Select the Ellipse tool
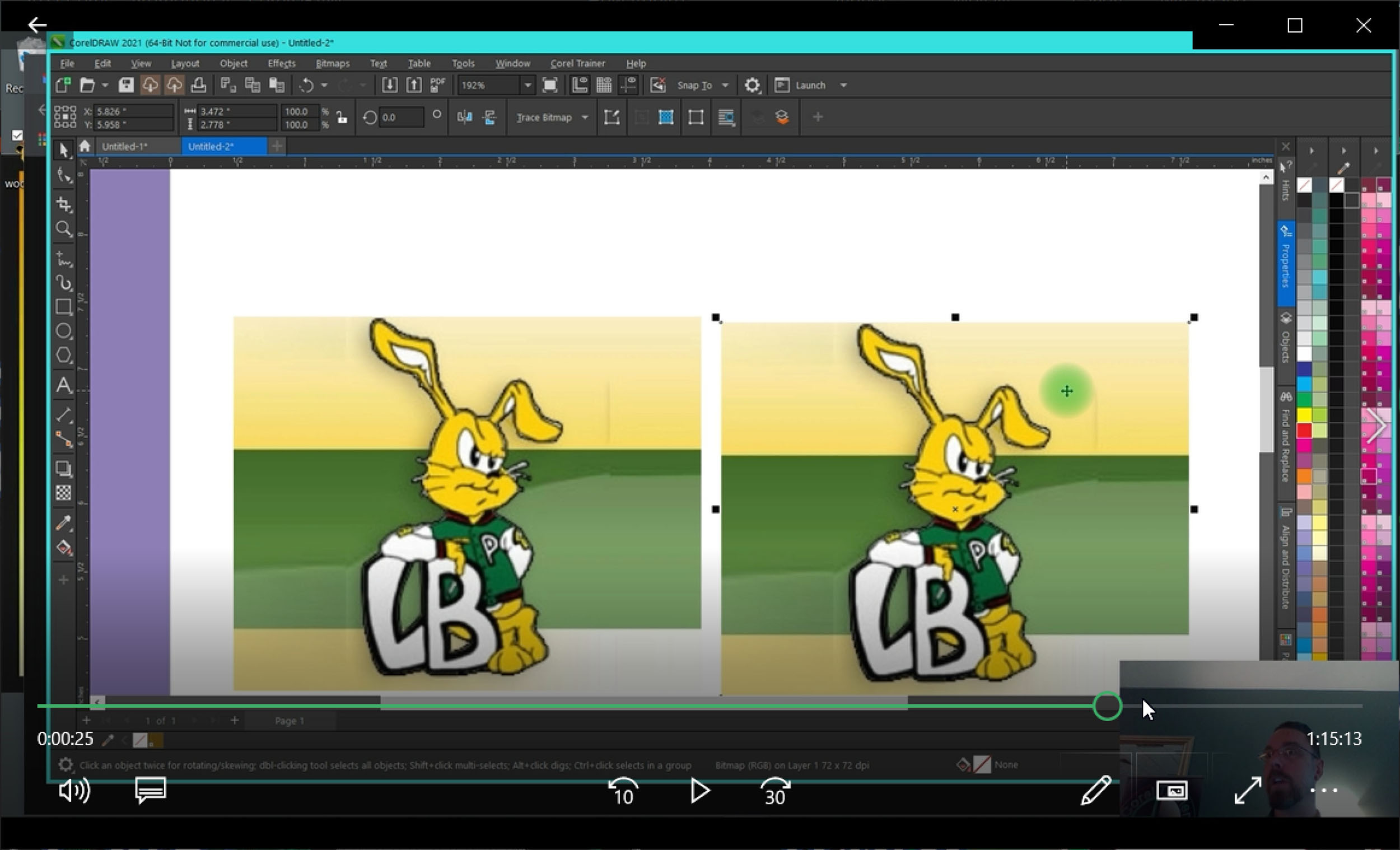This screenshot has width=1400, height=850. pos(64,331)
